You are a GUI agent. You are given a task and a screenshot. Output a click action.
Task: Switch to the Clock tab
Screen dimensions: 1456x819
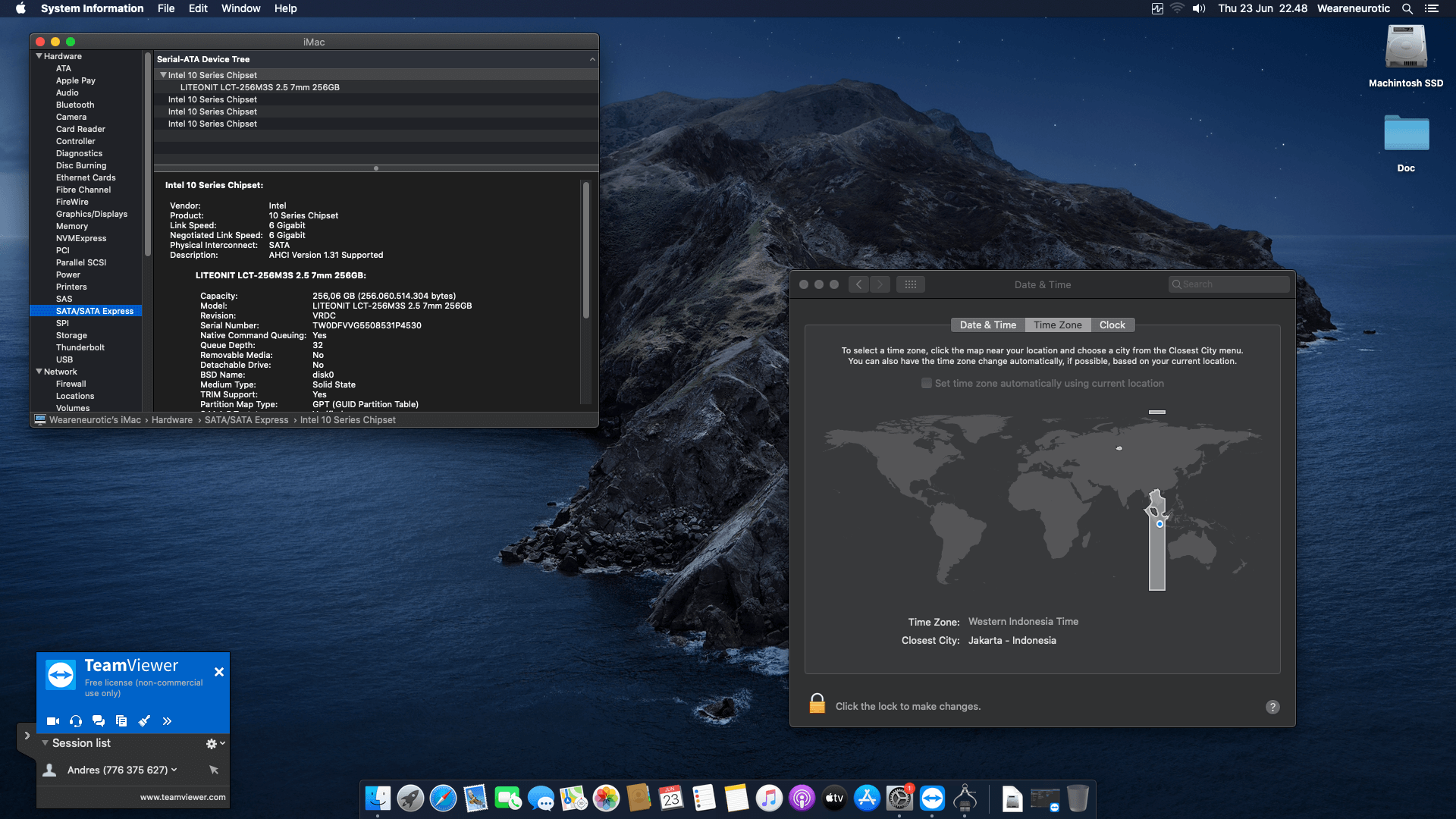[x=1112, y=325]
